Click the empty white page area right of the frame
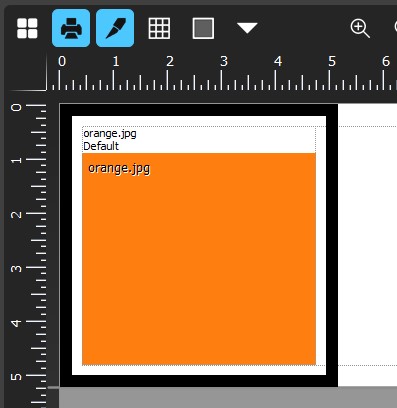The width and height of the screenshot is (397, 408). 367,245
